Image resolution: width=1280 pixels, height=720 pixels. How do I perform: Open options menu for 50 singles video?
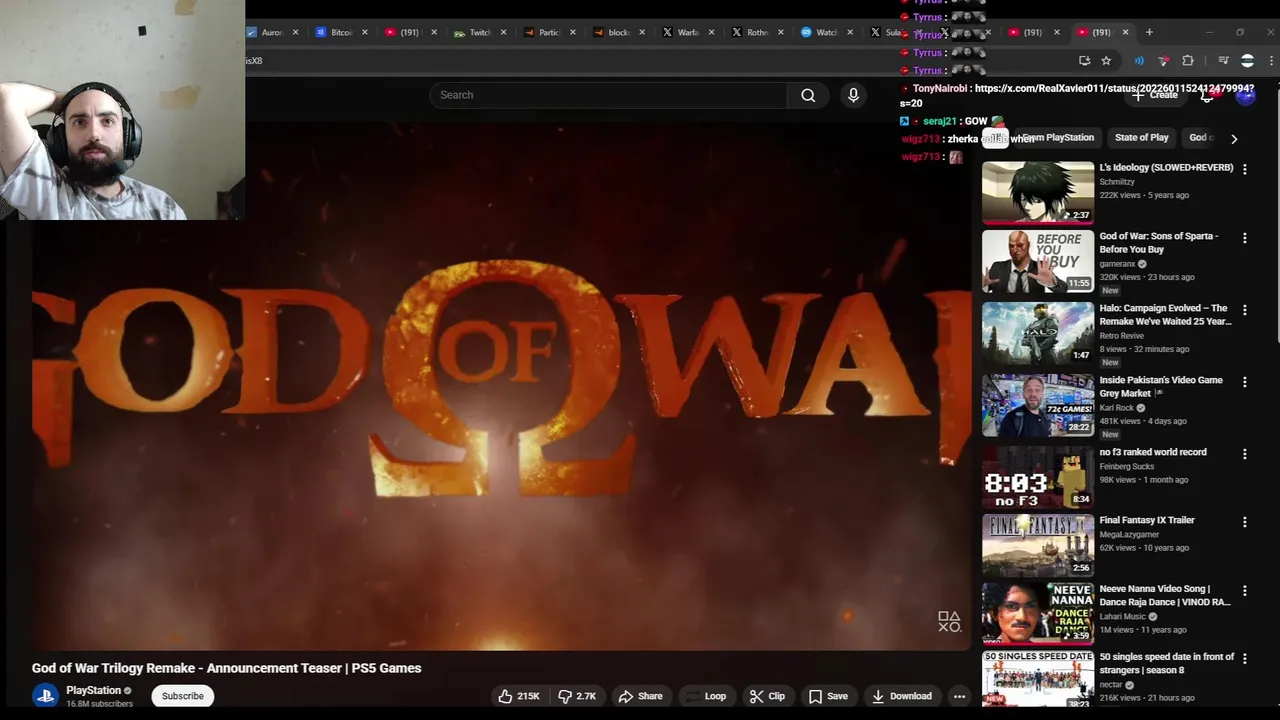point(1245,659)
